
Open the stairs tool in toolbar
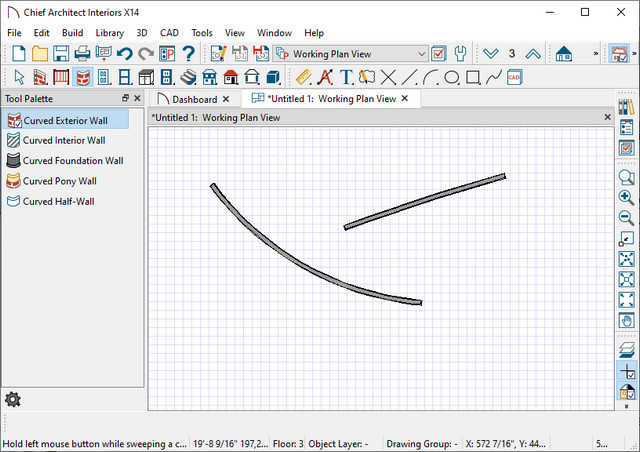pos(188,77)
